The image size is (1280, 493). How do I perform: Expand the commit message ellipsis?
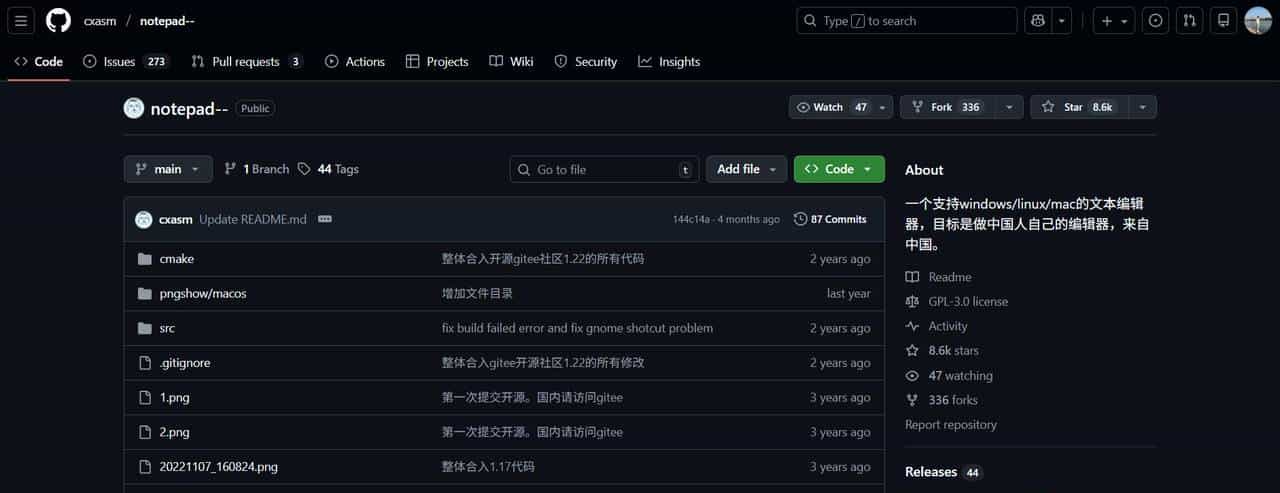pos(325,219)
